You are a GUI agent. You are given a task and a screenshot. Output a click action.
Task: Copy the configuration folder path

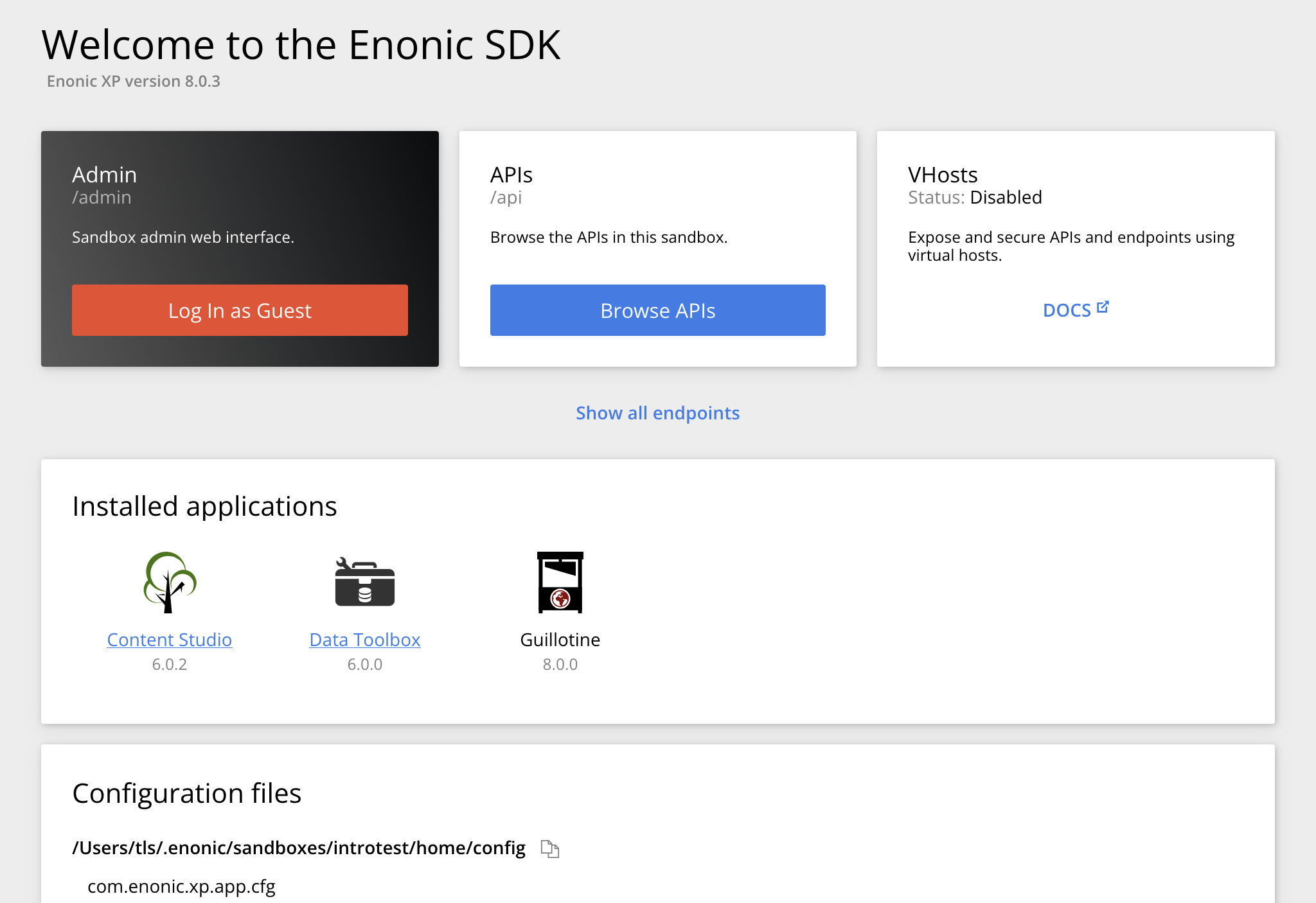point(550,848)
